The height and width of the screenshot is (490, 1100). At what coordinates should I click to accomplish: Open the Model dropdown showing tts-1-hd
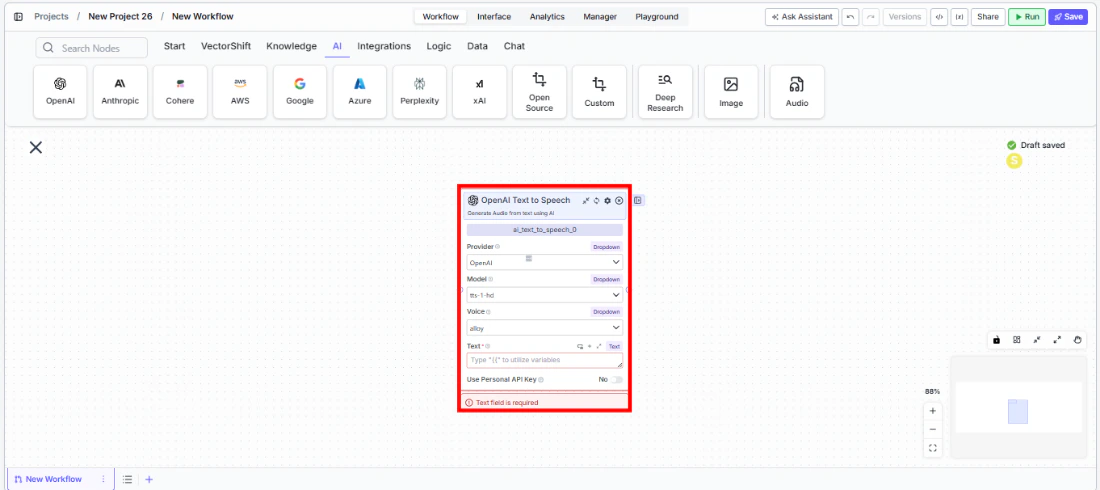[544, 295]
